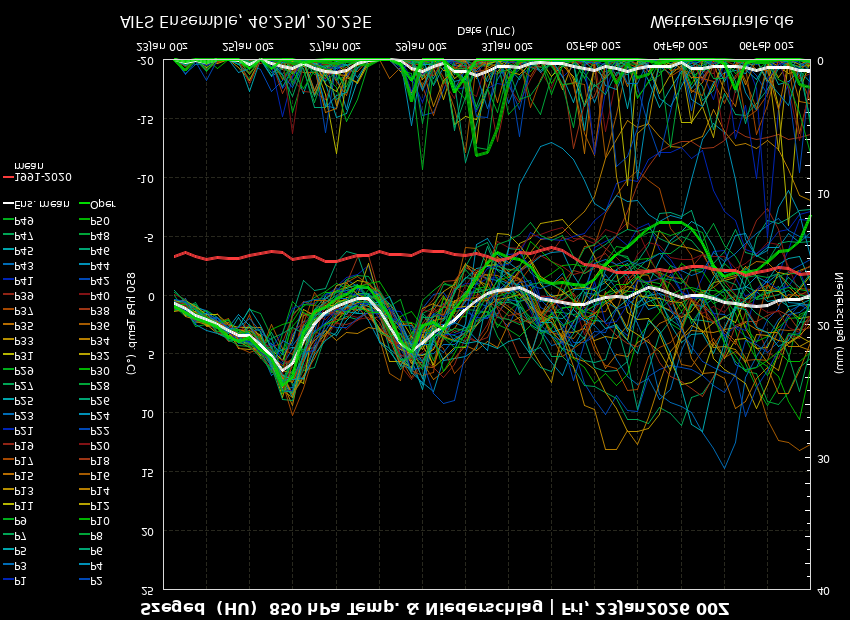Select the red mean 1991-2020 legend line

click(8, 177)
